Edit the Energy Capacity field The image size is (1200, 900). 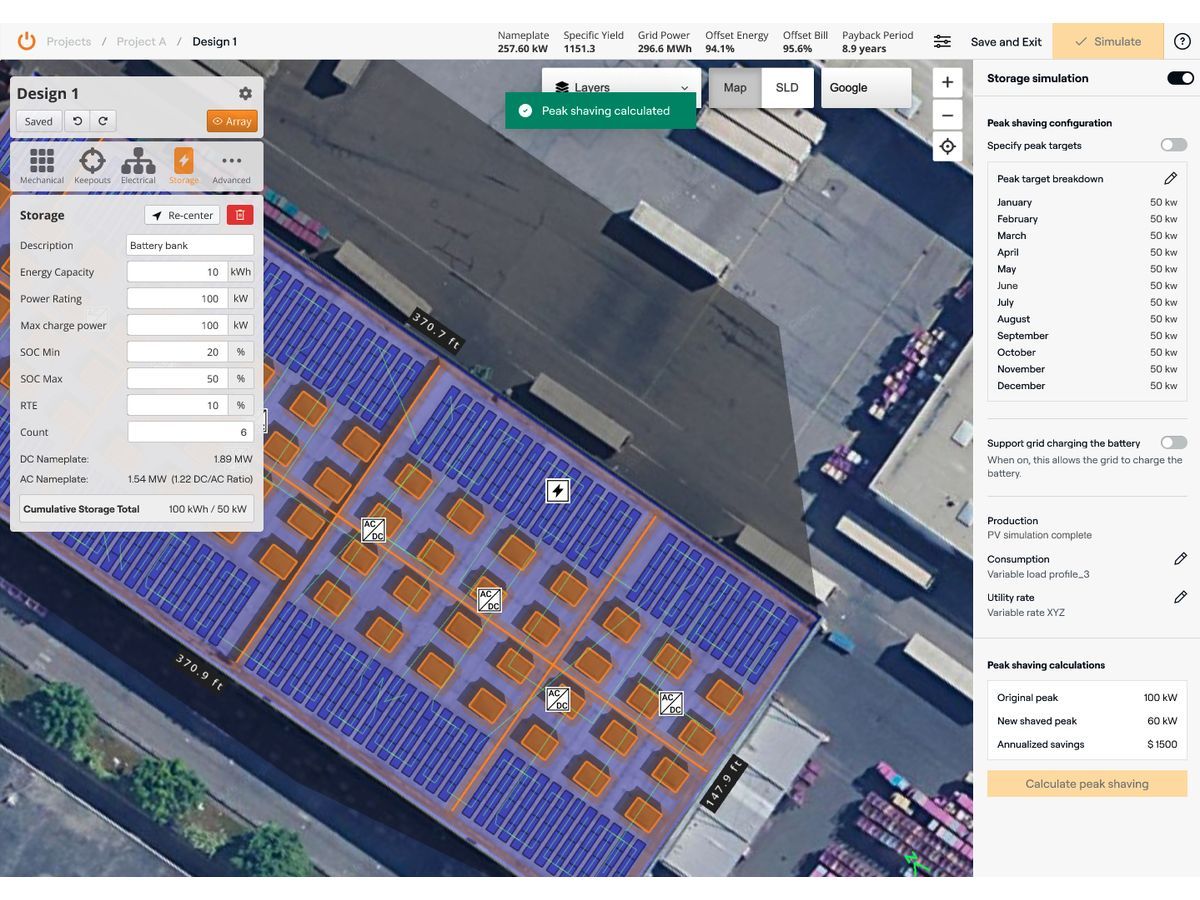point(177,272)
